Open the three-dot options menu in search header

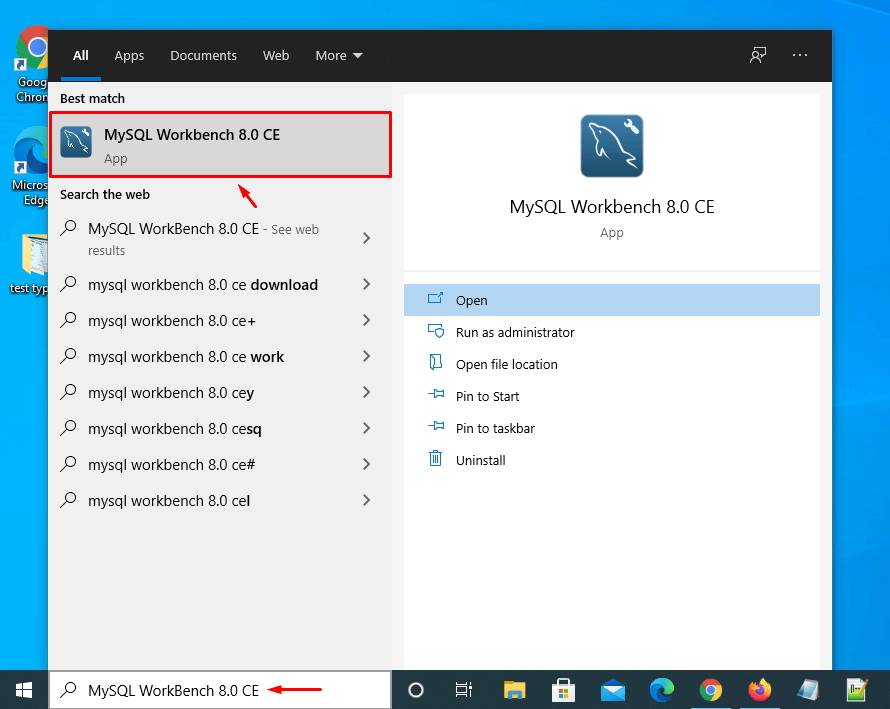click(x=800, y=55)
